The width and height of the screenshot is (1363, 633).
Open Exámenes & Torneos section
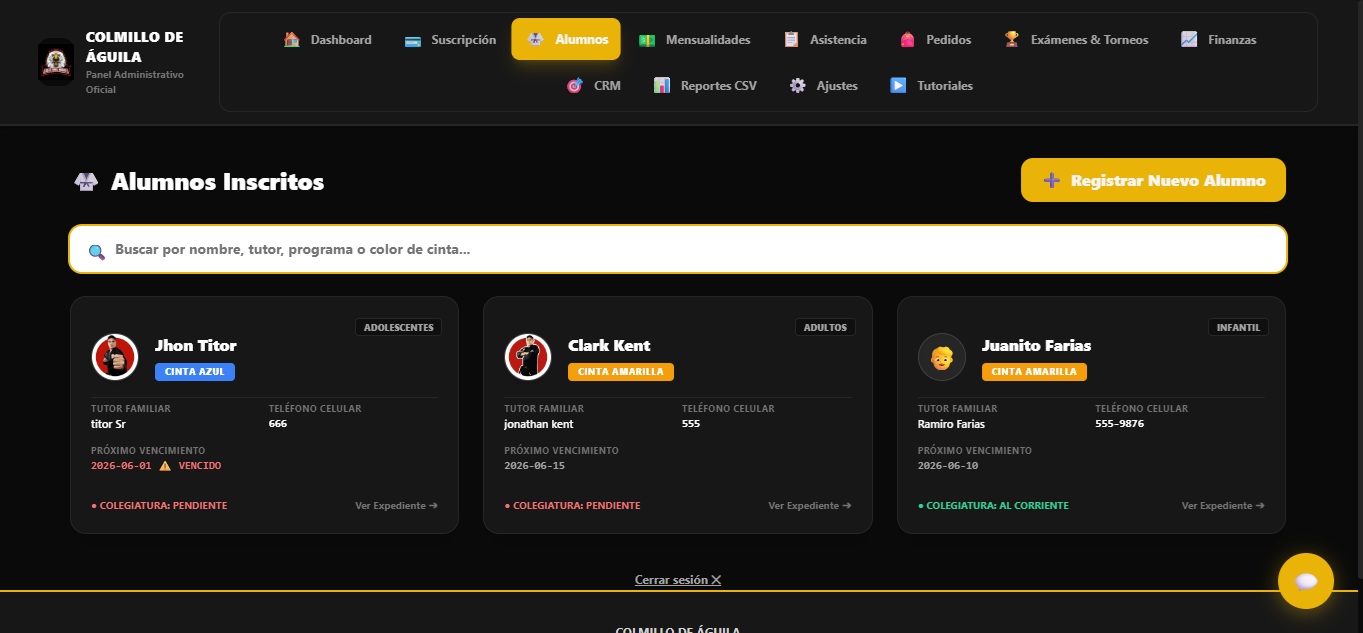coord(1076,40)
